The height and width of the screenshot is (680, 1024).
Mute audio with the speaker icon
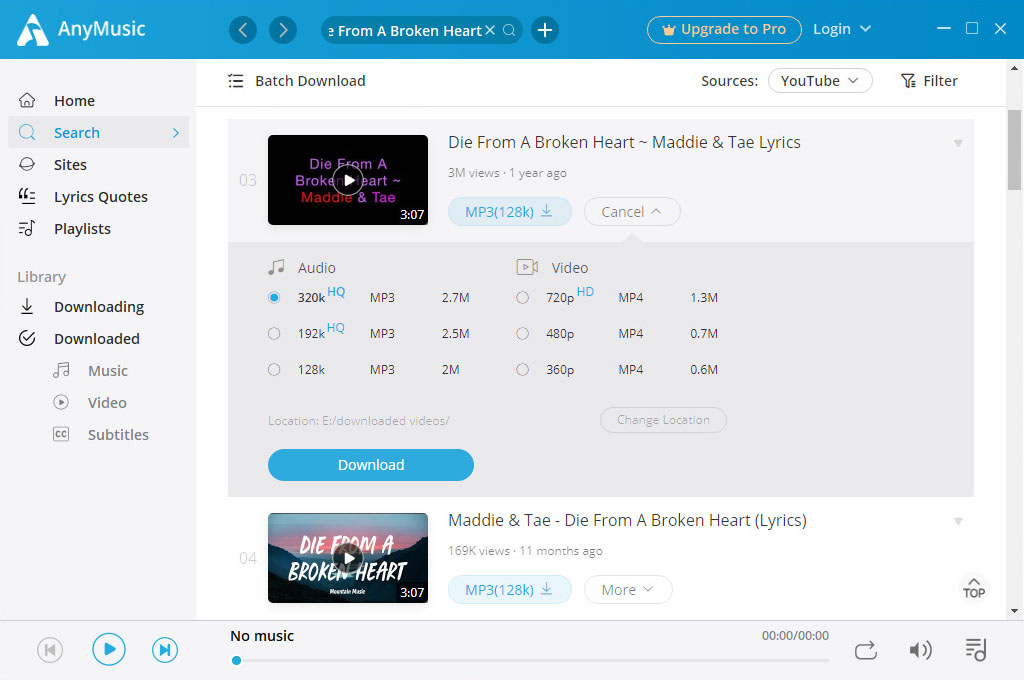pyautogui.click(x=920, y=650)
